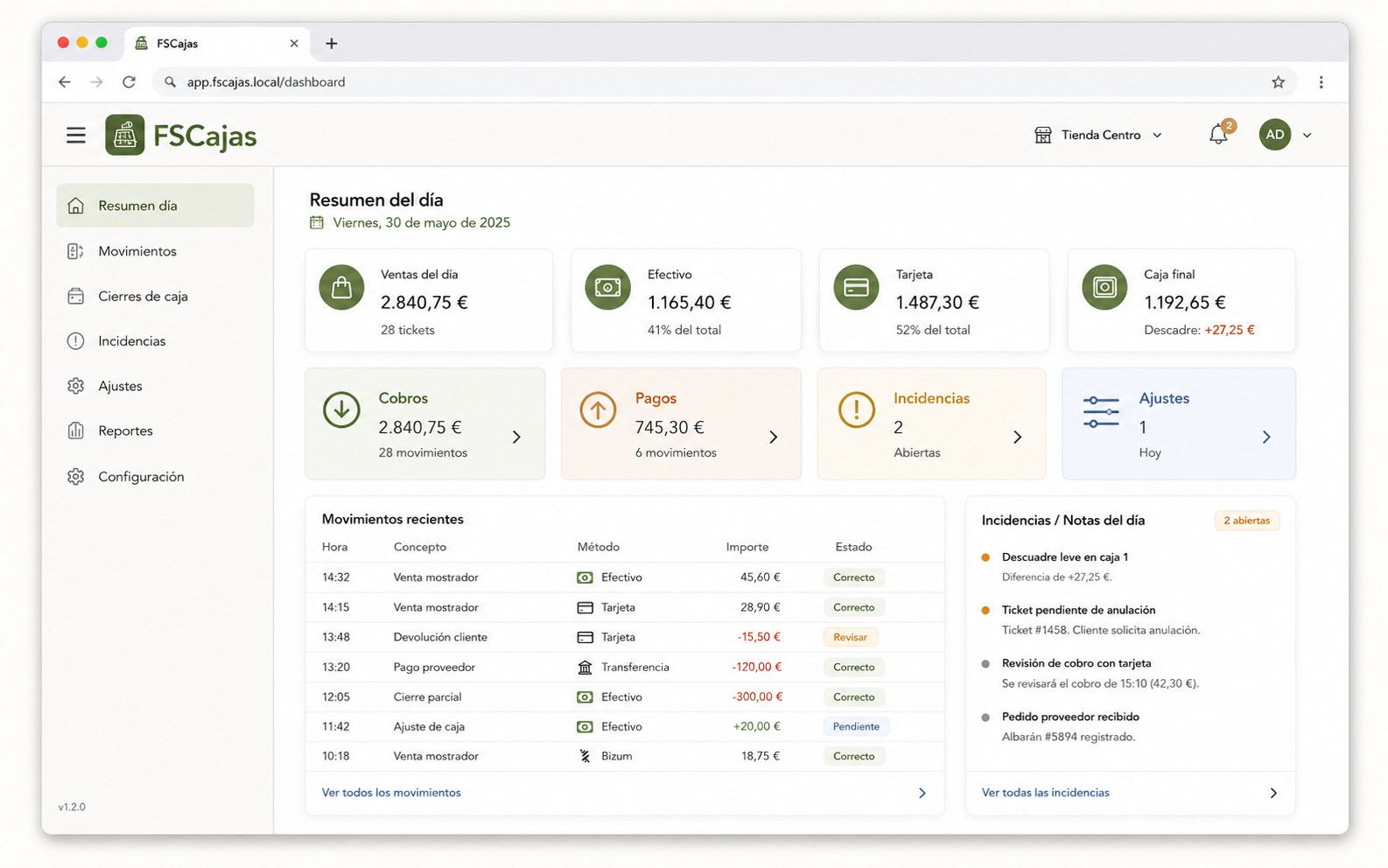Viewport: 1388px width, 868px height.
Task: Open a new browser tab
Action: tap(331, 43)
